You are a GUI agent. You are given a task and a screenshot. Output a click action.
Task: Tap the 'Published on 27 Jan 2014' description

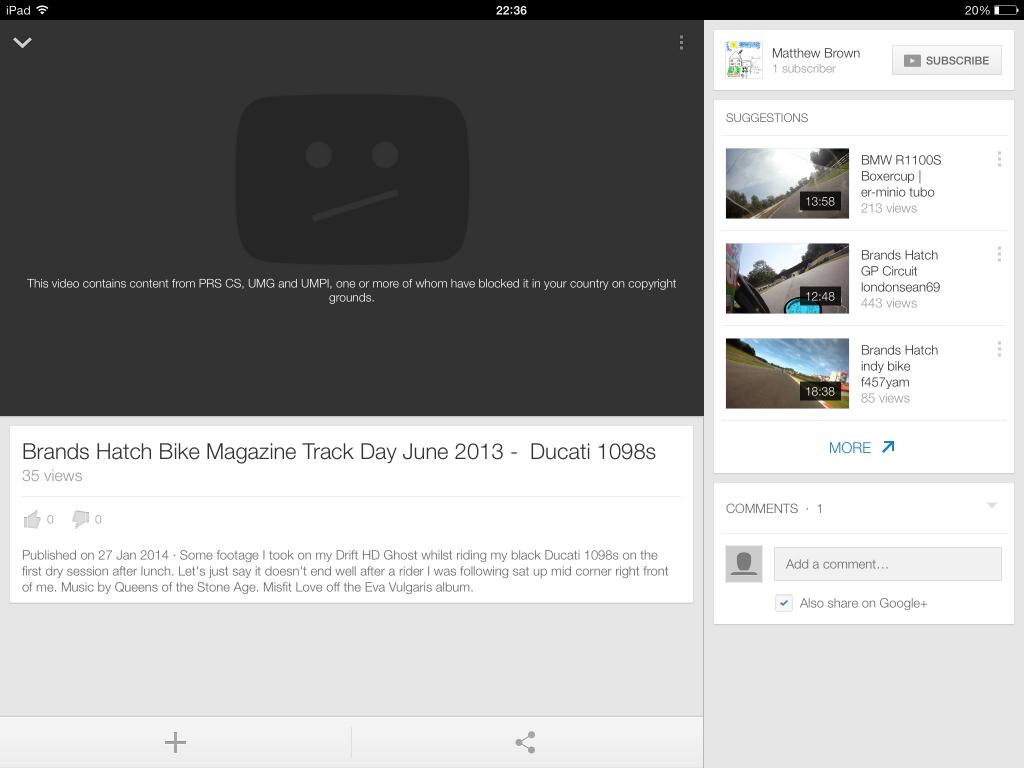345,571
